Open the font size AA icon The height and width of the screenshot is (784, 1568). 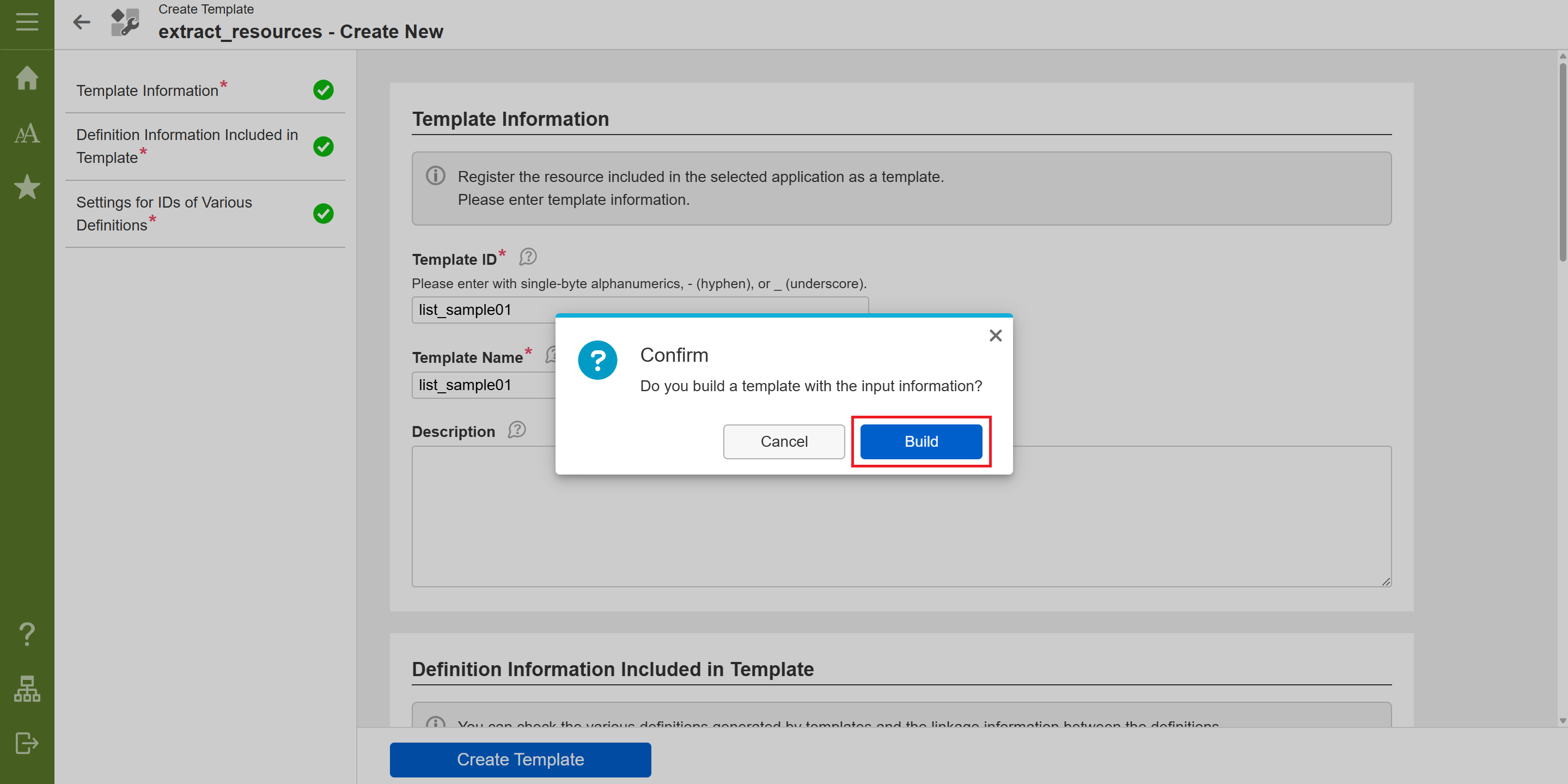tap(27, 133)
